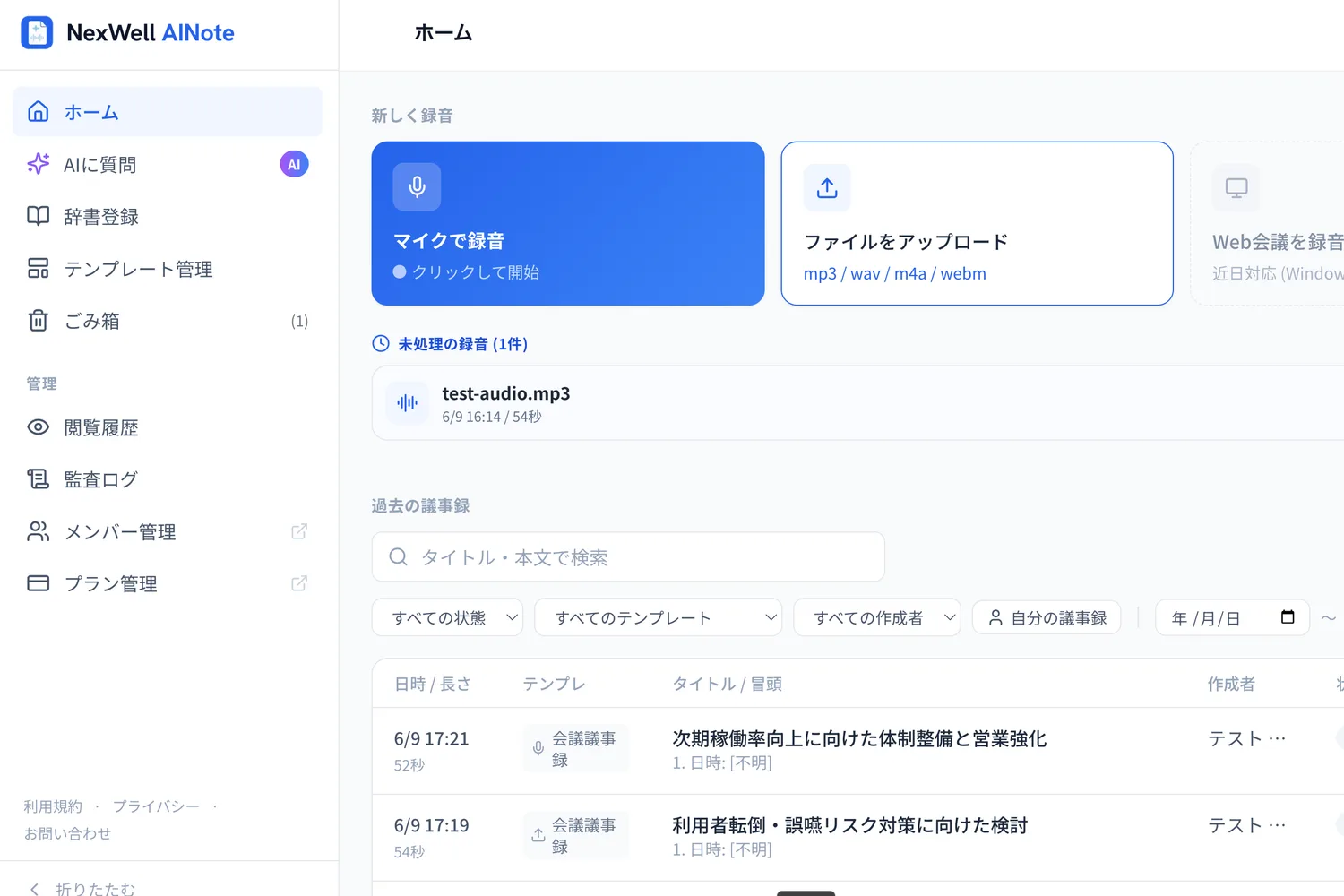Click the upload icon in the 17:19 row

[538, 835]
